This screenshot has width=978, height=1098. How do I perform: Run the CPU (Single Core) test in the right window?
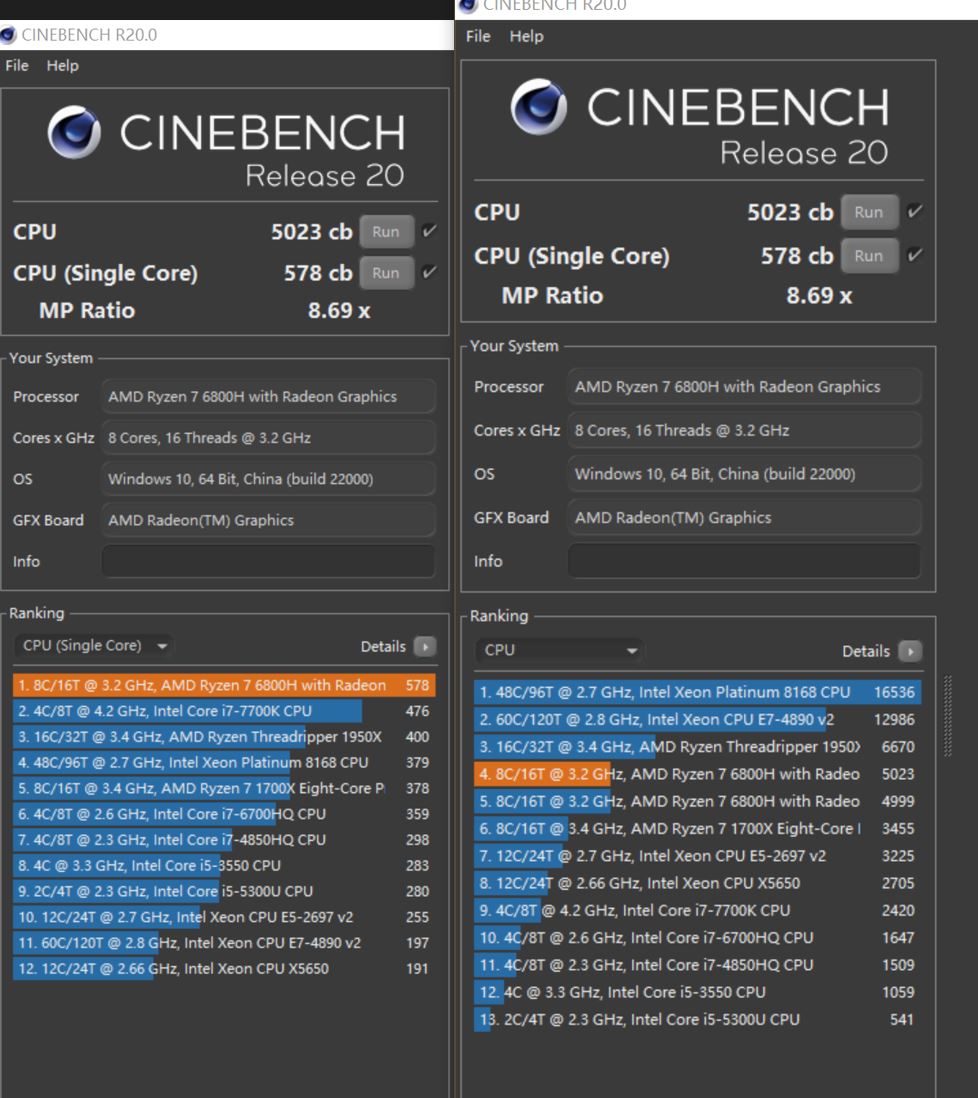tap(868, 255)
